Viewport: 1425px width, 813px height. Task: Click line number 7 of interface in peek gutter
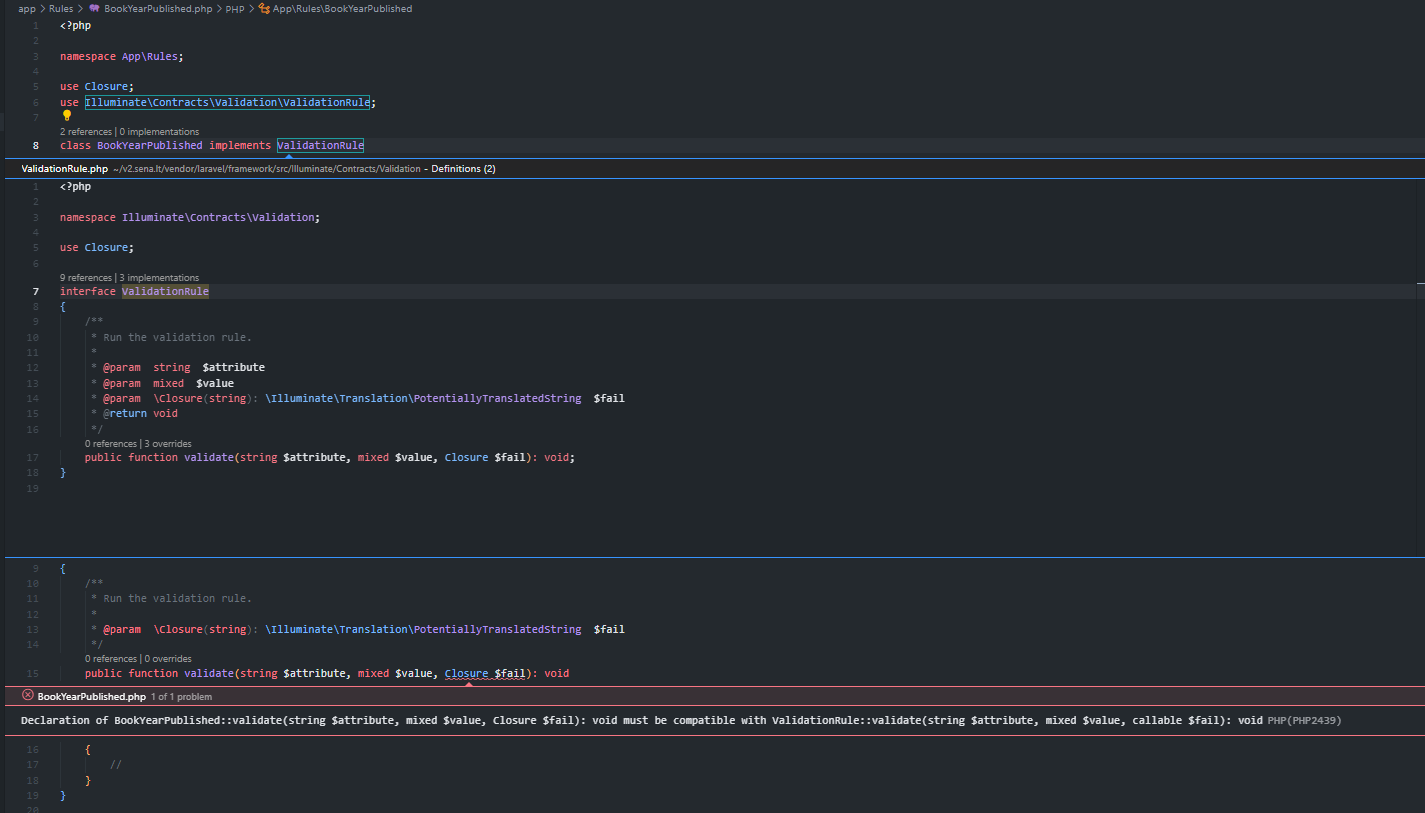pos(36,292)
